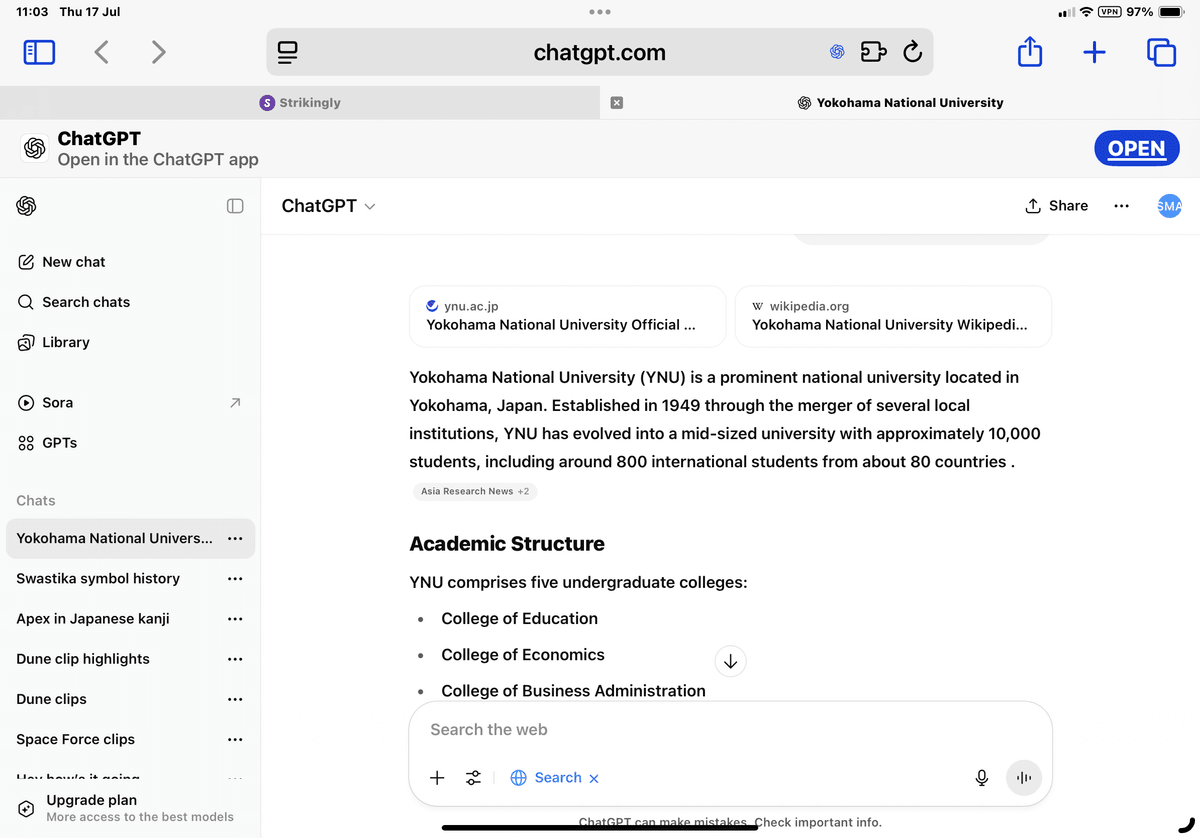Open options for Swastika symbol history chat
This screenshot has height=838, width=1200.
point(235,578)
